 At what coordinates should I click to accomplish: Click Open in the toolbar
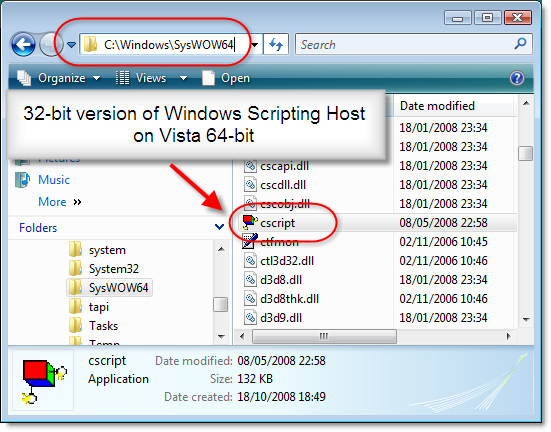tap(226, 78)
